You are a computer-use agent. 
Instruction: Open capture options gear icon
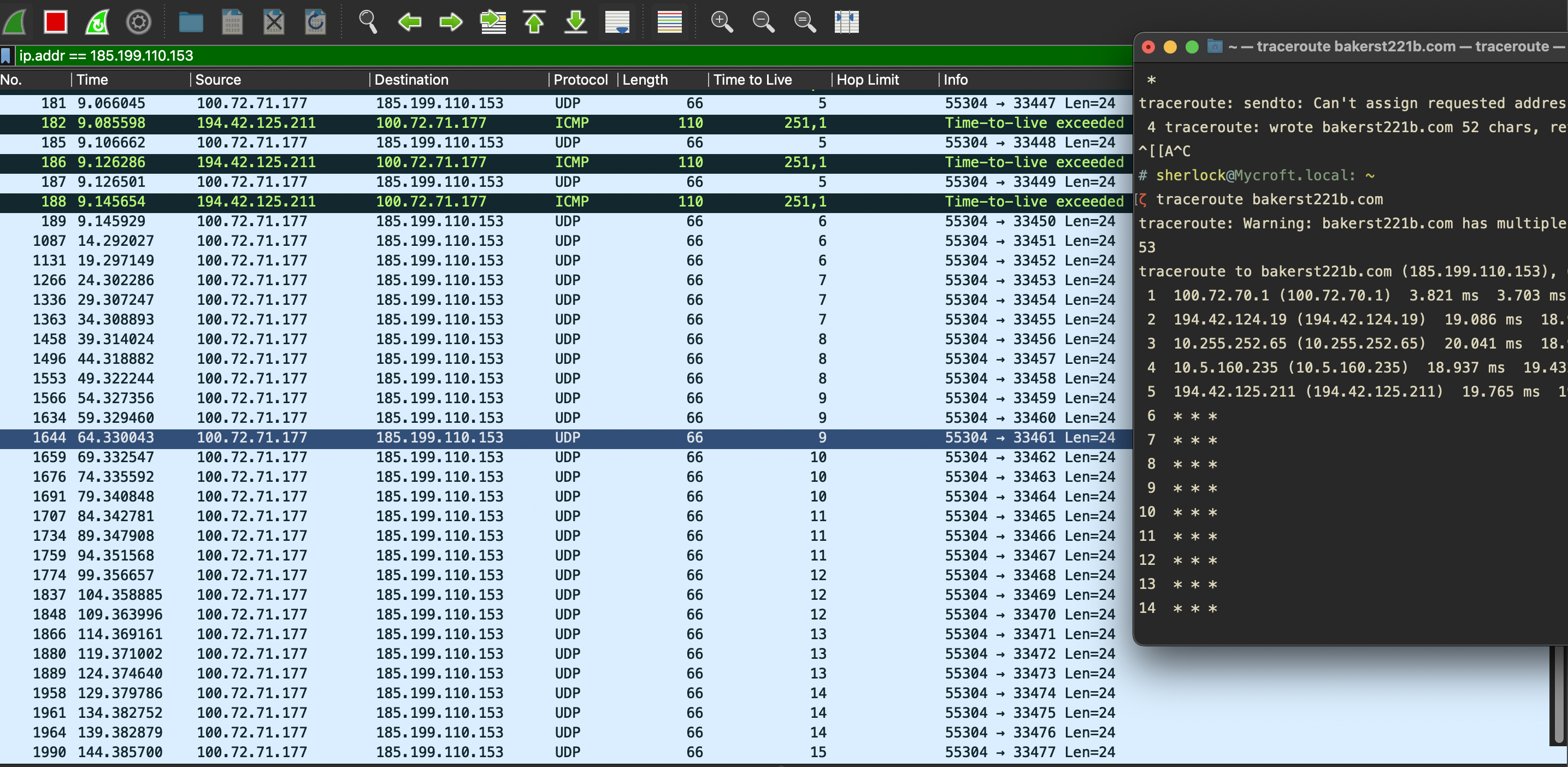point(139,22)
